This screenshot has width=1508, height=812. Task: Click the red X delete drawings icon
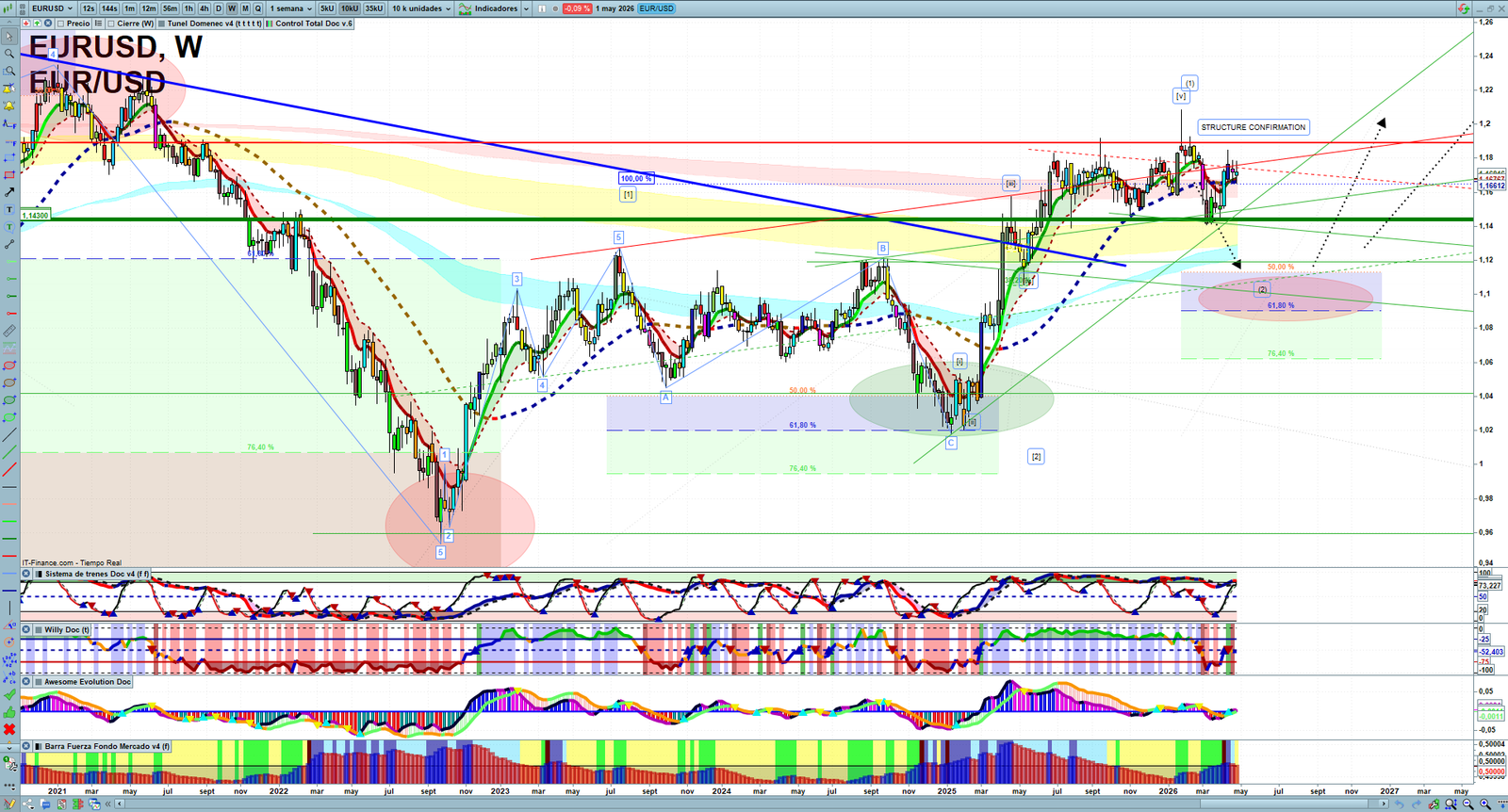point(8,728)
